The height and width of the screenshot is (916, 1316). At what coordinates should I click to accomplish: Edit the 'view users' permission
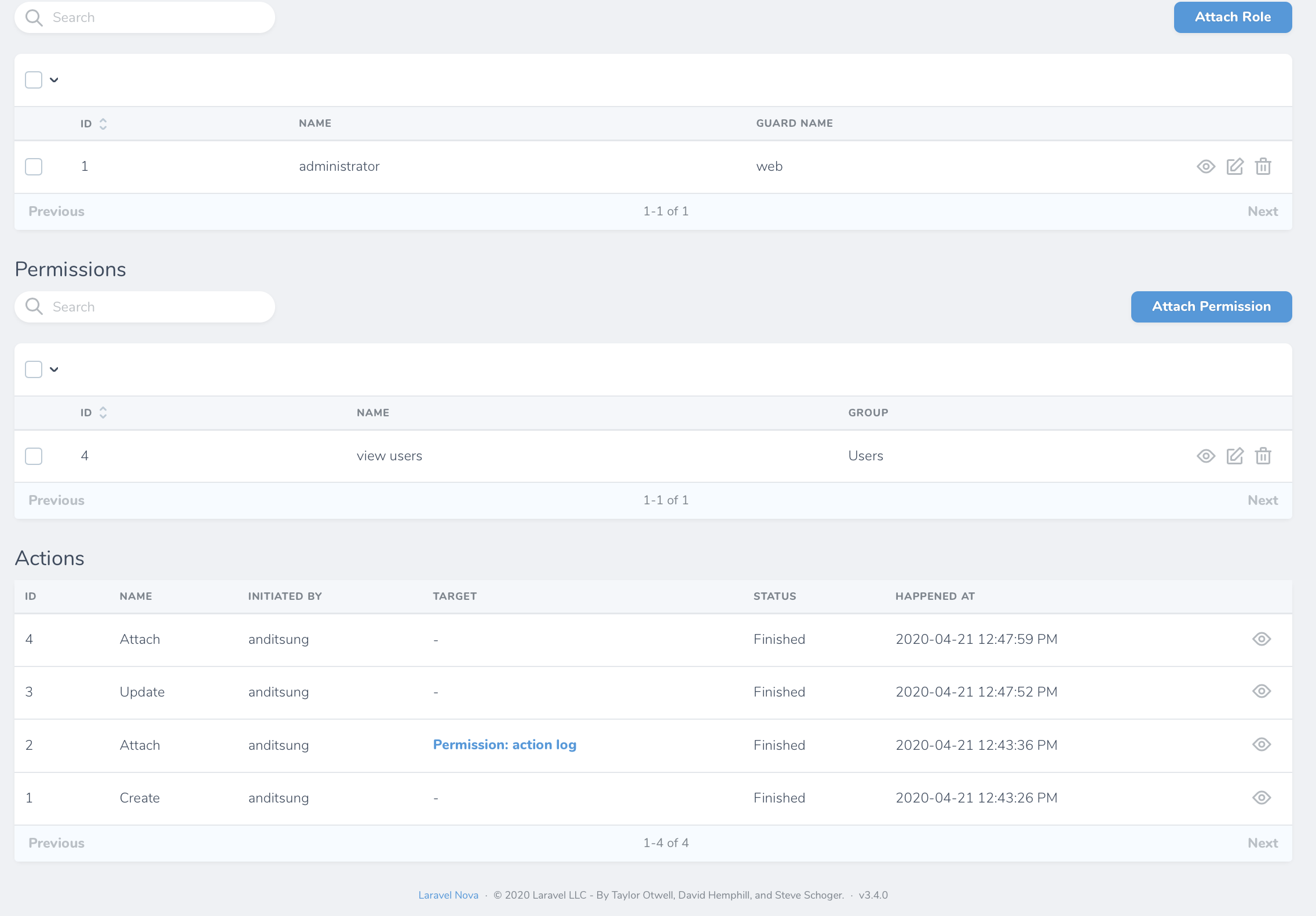point(1234,456)
